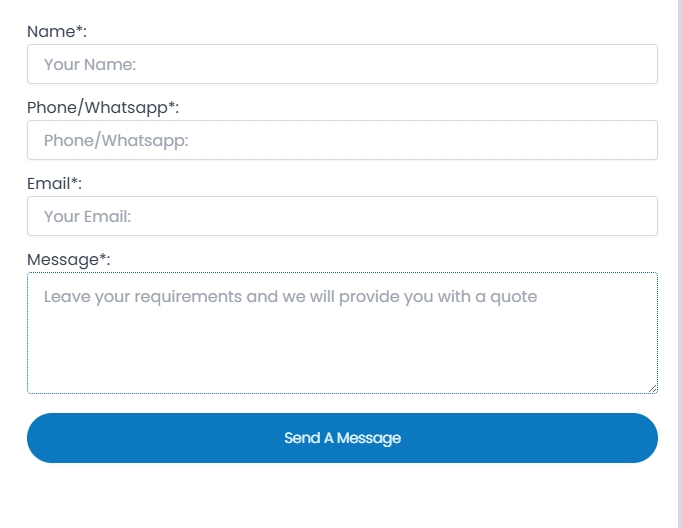Click the vertical scrollbar at right edge
This screenshot has height=528, width=681.
click(679, 264)
